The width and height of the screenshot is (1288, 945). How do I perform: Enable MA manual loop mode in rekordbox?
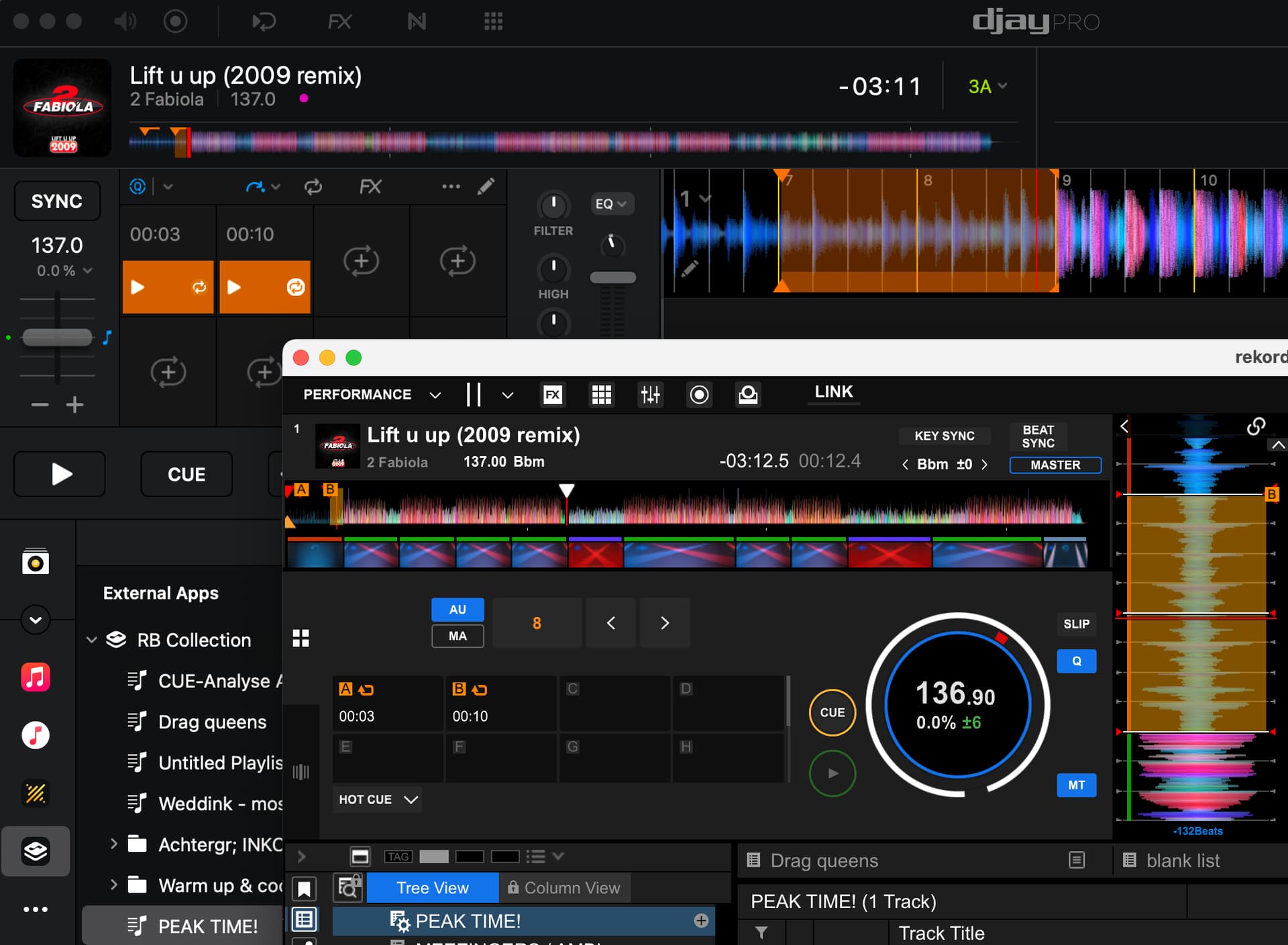point(458,636)
